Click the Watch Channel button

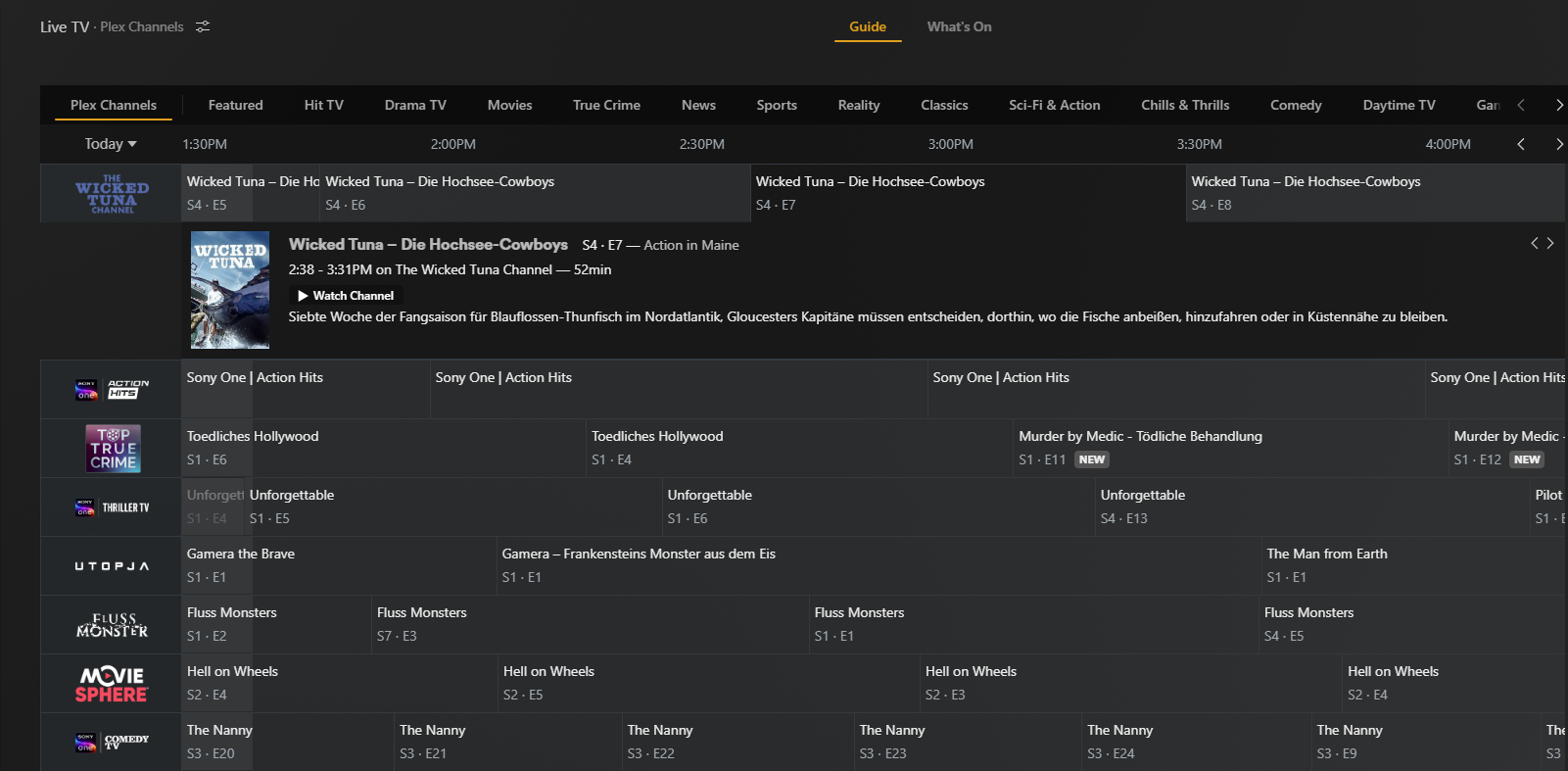[x=346, y=296]
